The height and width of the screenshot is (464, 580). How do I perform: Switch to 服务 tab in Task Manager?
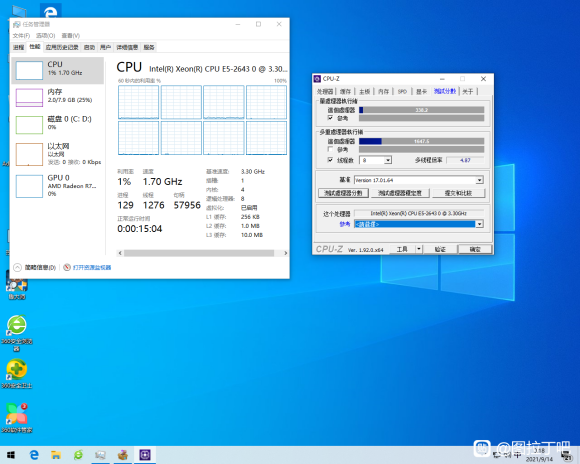(149, 47)
